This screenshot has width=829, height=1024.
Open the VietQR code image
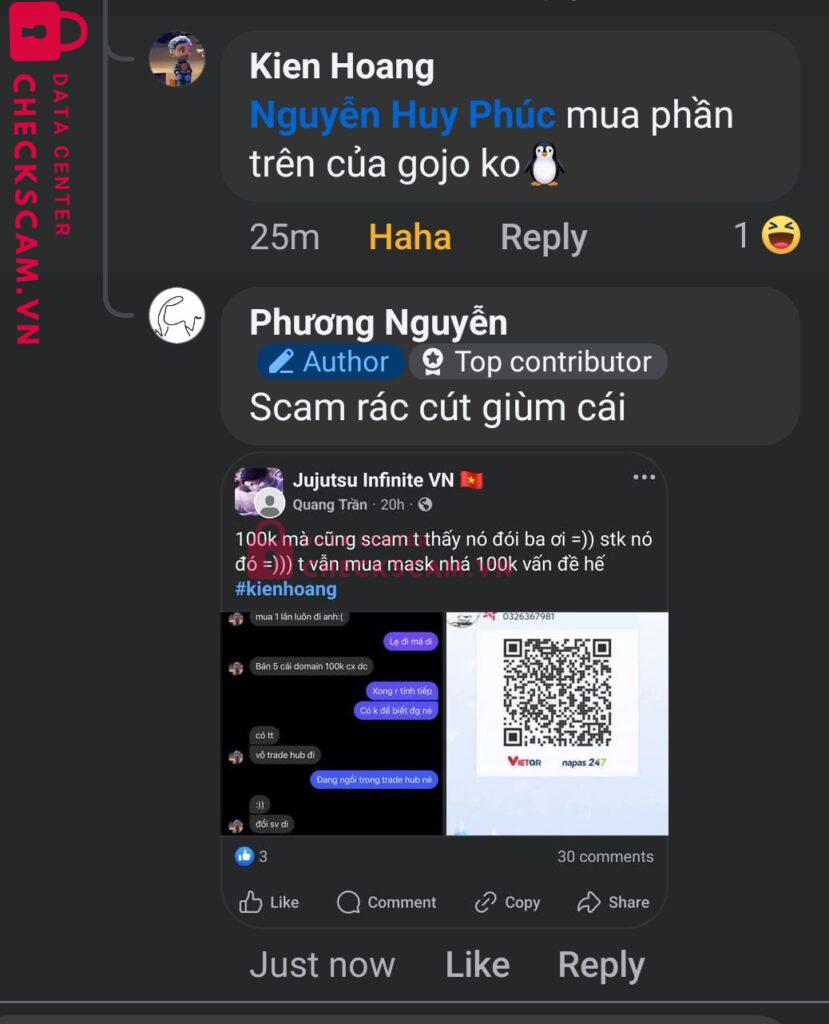(x=557, y=724)
